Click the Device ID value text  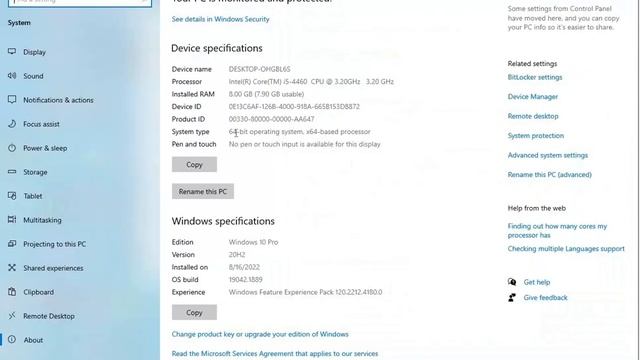pyautogui.click(x=294, y=107)
